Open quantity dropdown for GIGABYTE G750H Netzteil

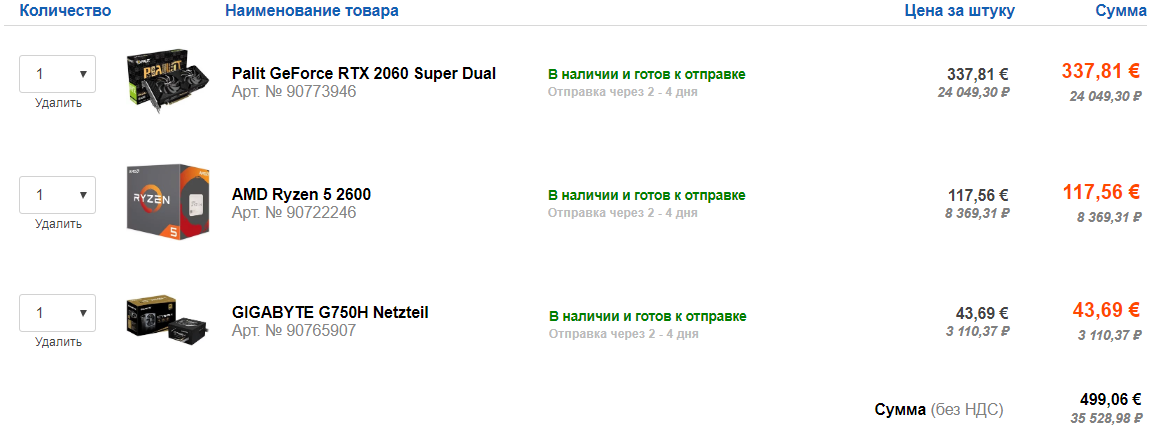click(x=57, y=313)
